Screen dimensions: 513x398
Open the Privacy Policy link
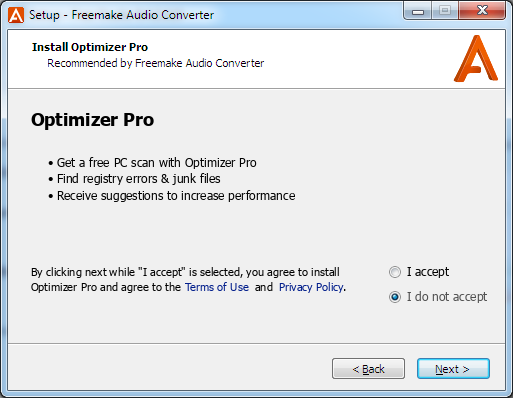(311, 287)
